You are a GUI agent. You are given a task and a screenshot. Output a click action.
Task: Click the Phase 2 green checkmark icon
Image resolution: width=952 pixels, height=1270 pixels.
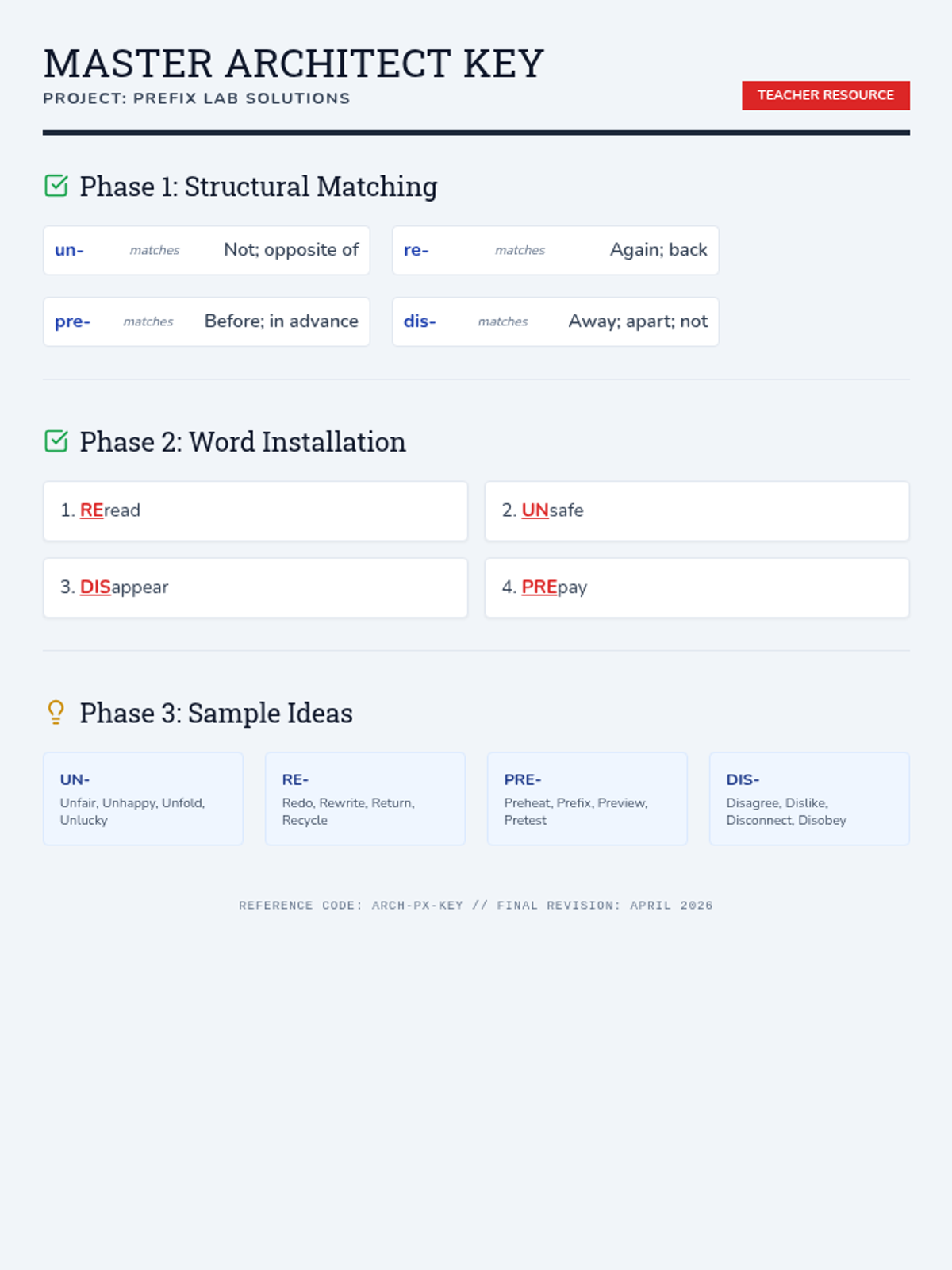pos(56,441)
